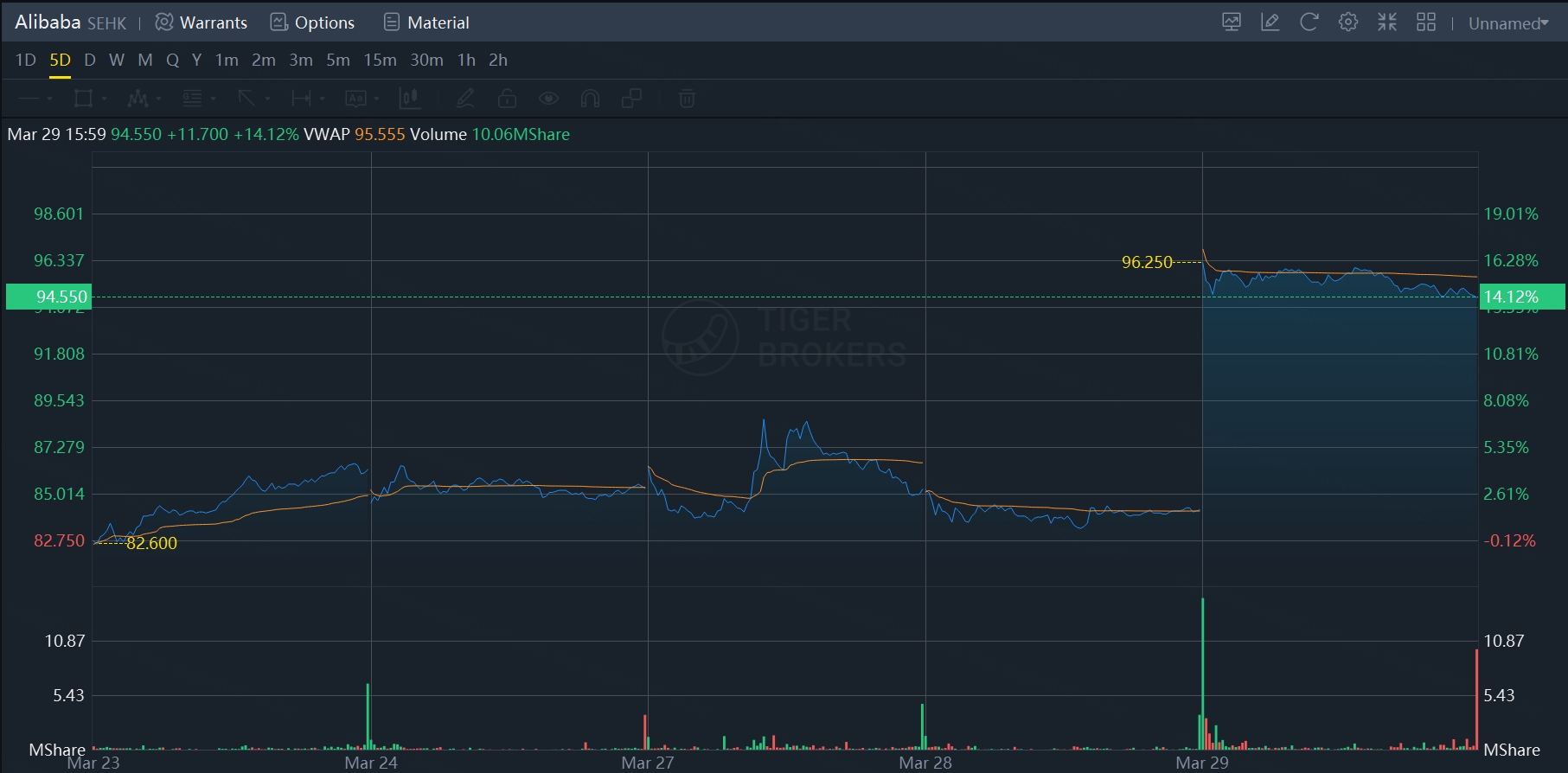
Task: Select the 3m interval tab
Action: pyautogui.click(x=301, y=60)
